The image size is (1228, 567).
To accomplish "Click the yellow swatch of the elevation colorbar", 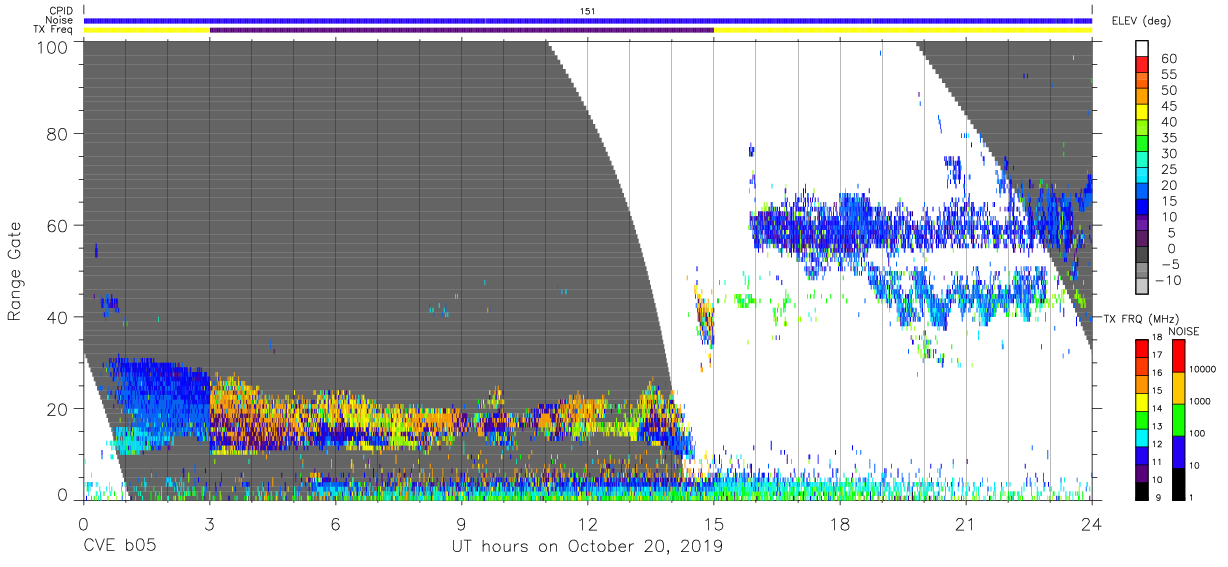I will [1142, 114].
